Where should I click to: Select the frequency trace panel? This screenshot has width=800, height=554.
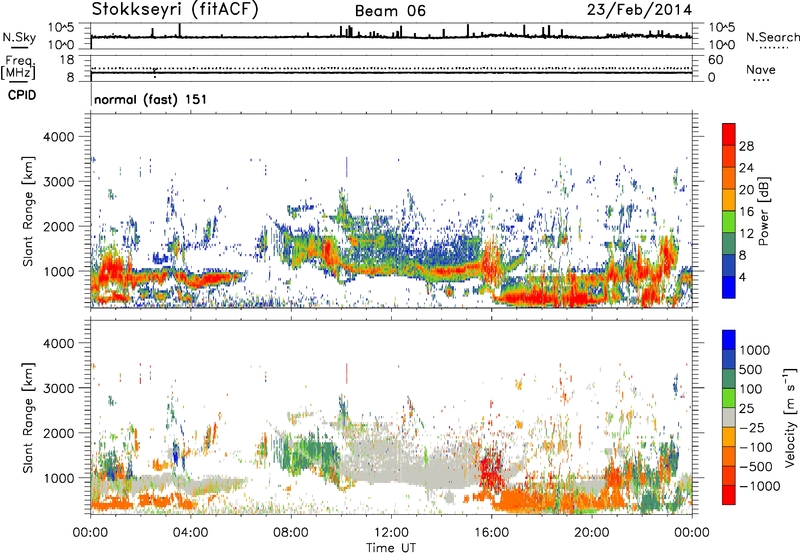[391, 68]
